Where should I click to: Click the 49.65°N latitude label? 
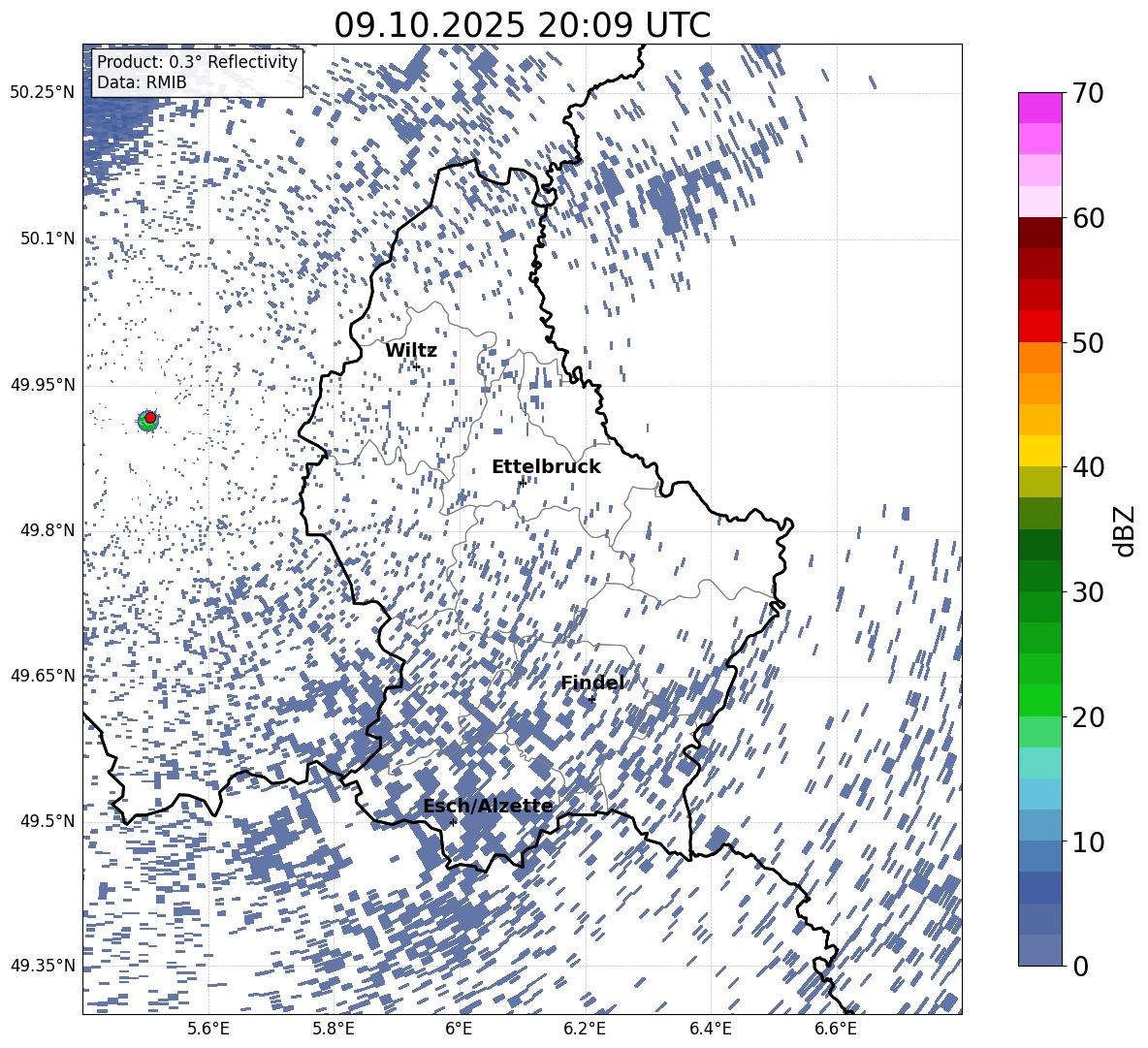coord(43,675)
